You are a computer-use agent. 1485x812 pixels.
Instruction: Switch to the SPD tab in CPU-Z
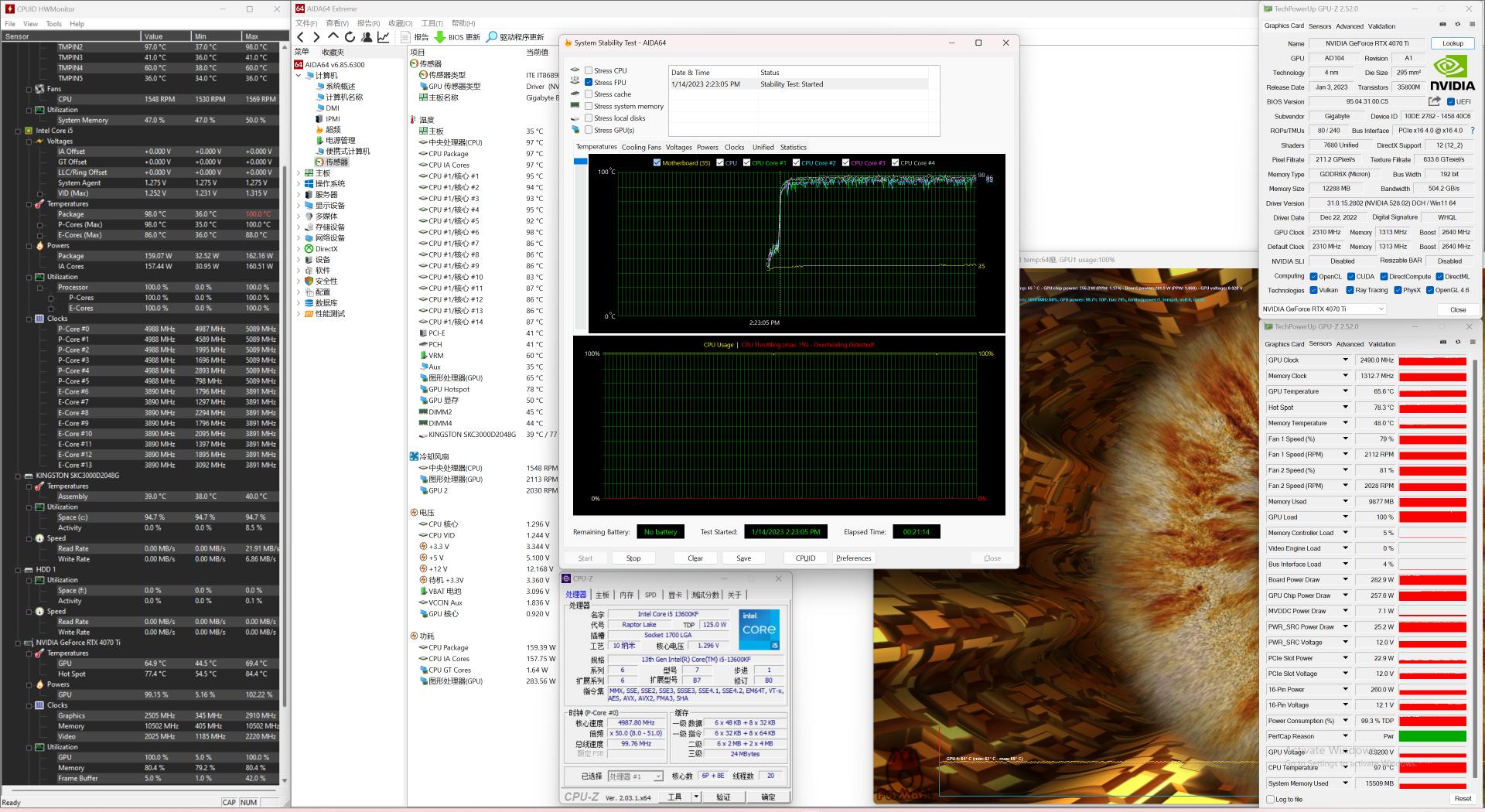coord(650,595)
